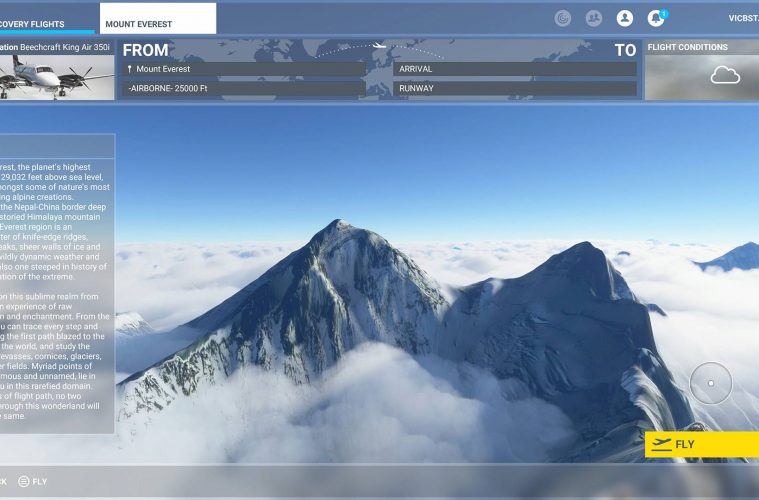Click the FROM heading label

[145, 50]
